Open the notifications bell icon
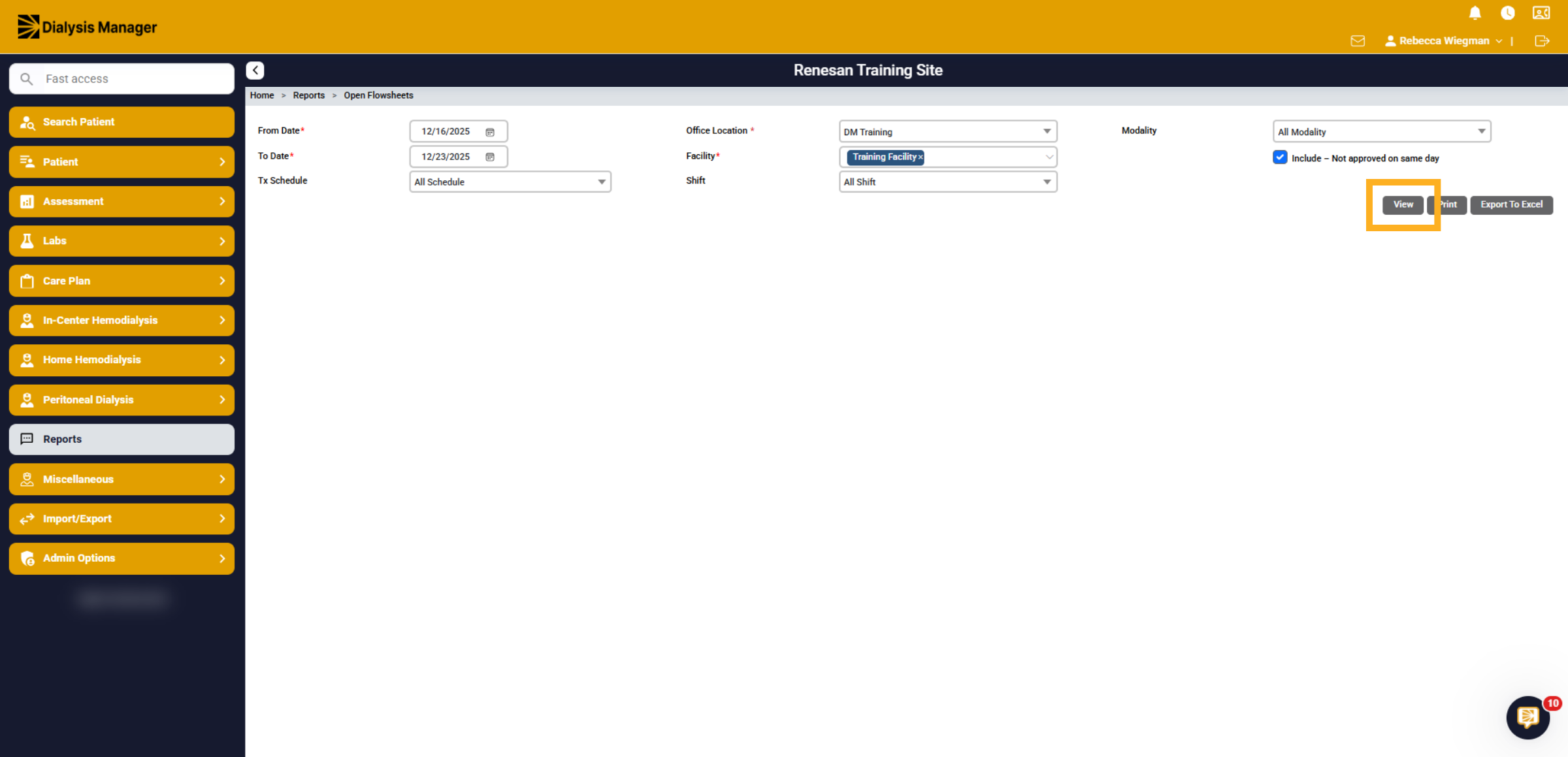The height and width of the screenshot is (757, 1568). click(1475, 13)
